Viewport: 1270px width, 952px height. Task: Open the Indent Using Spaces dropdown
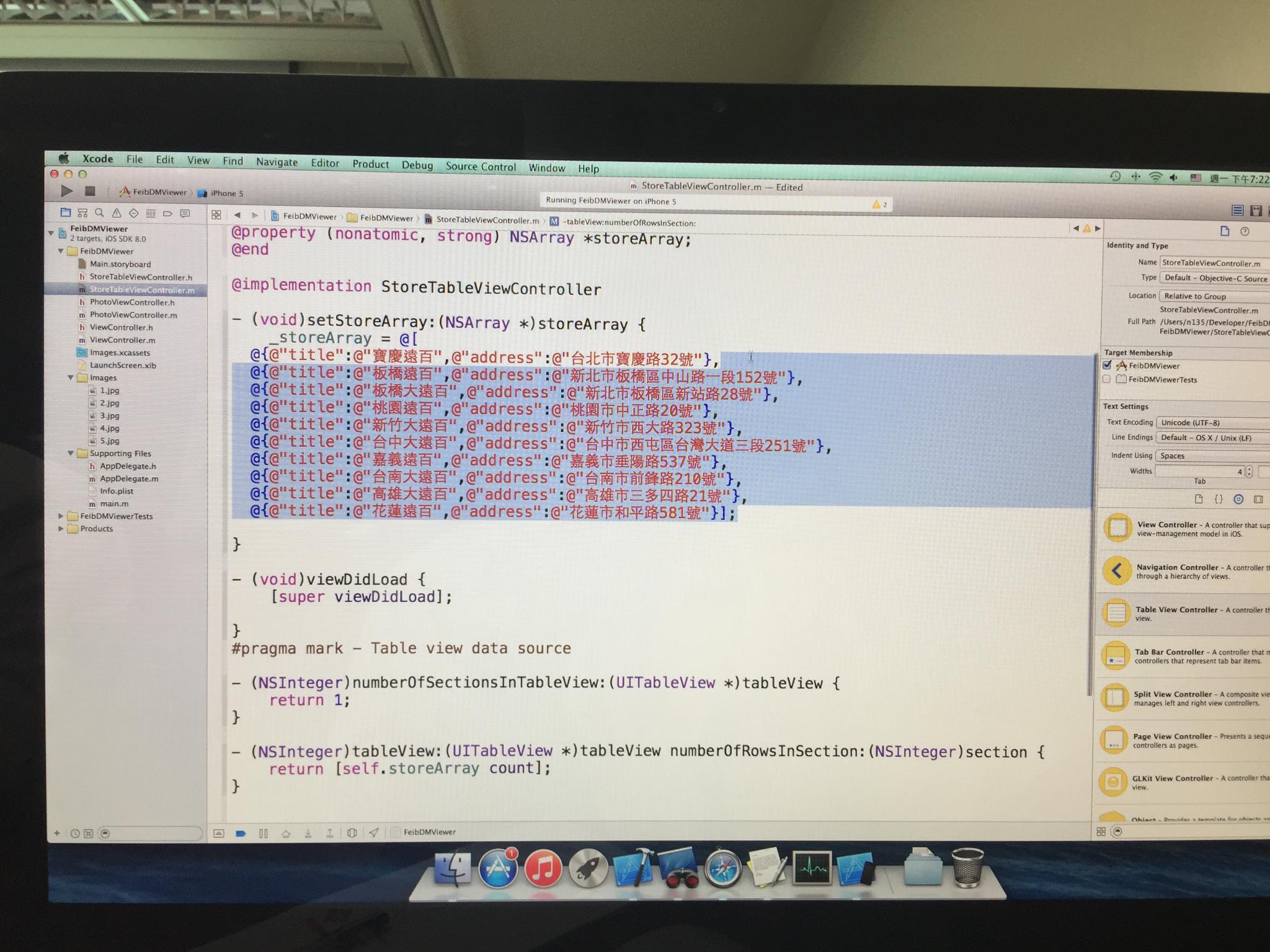point(1213,456)
